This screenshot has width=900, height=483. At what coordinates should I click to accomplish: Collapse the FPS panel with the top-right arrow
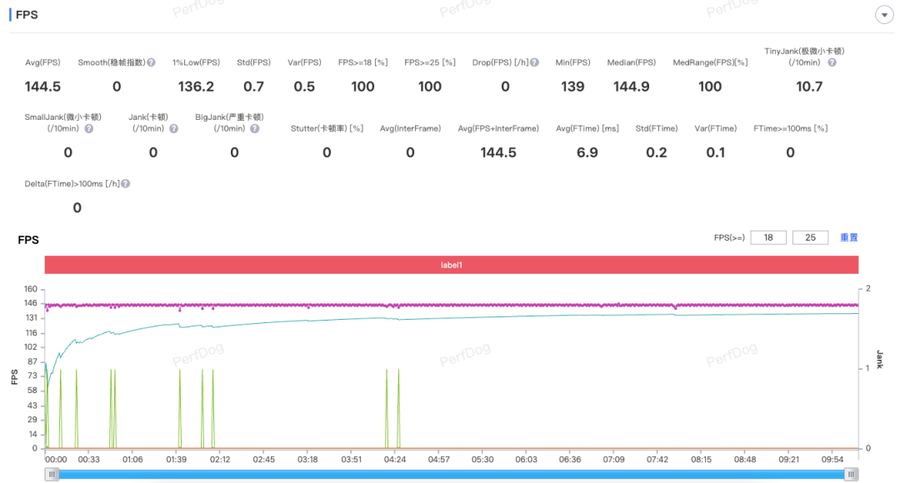(883, 15)
